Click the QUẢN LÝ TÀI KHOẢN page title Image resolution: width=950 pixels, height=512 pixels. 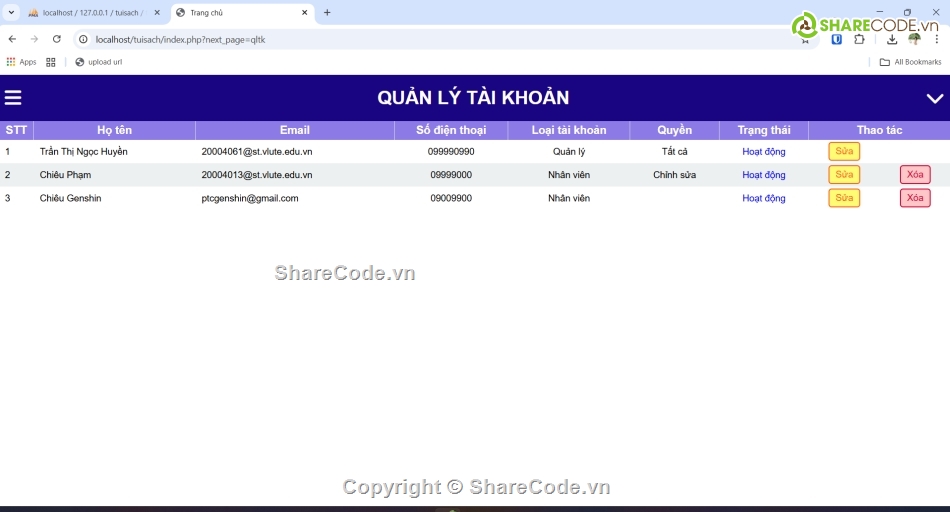pyautogui.click(x=473, y=98)
